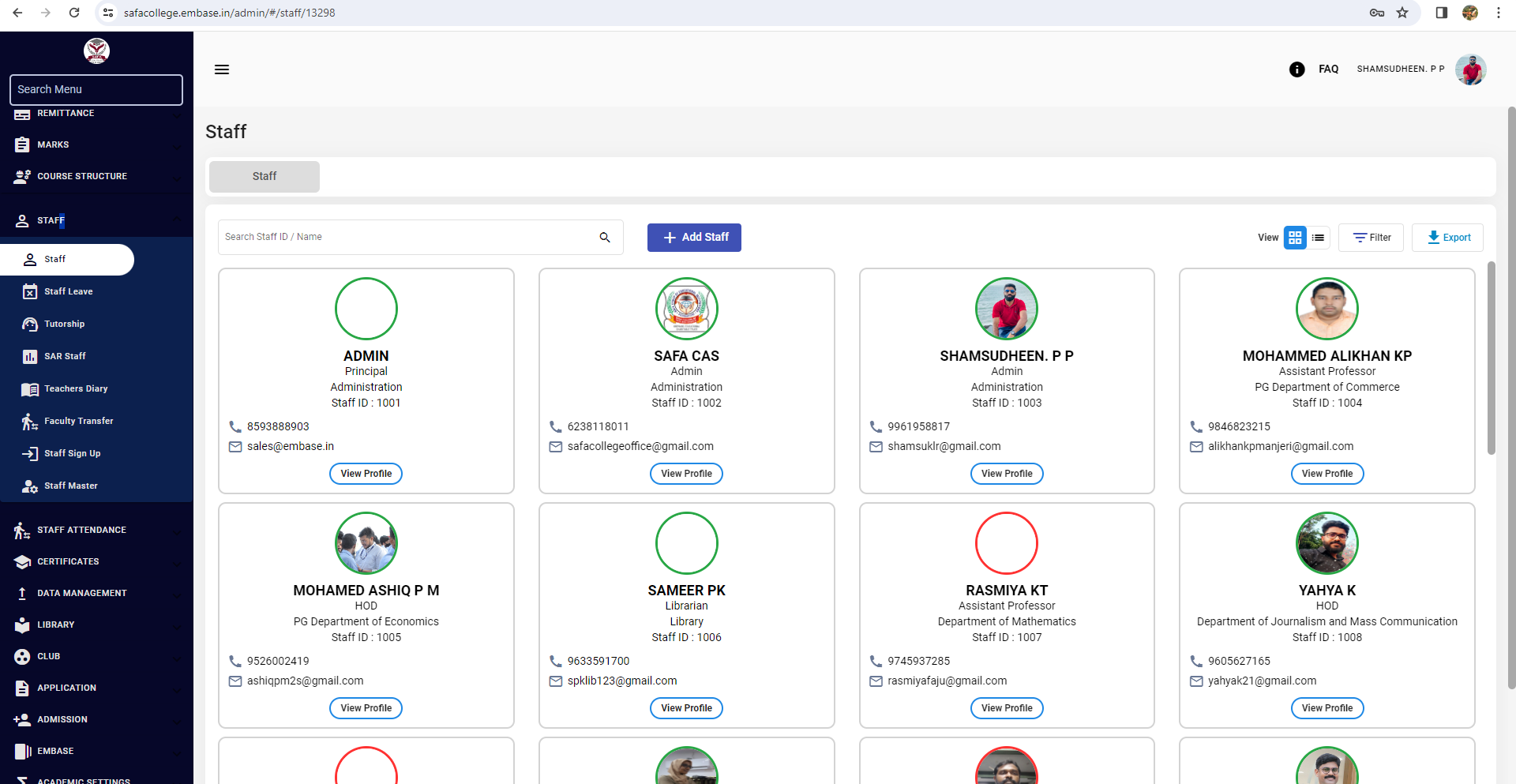Click MOHAMED ASHIQ P M profile photo
The image size is (1516, 784).
point(366,543)
